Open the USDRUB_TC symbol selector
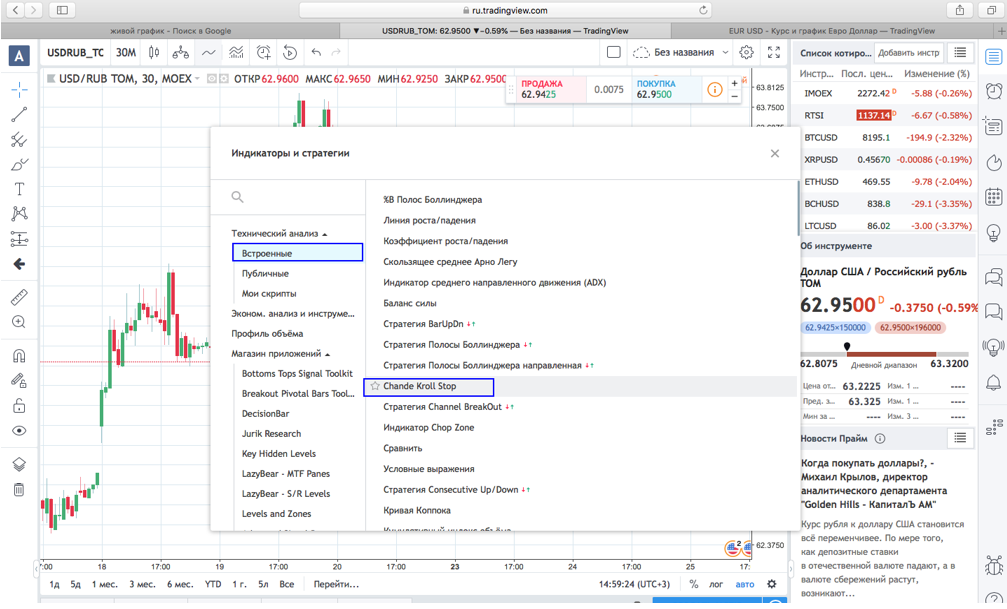This screenshot has height=609, width=1007. [75, 53]
